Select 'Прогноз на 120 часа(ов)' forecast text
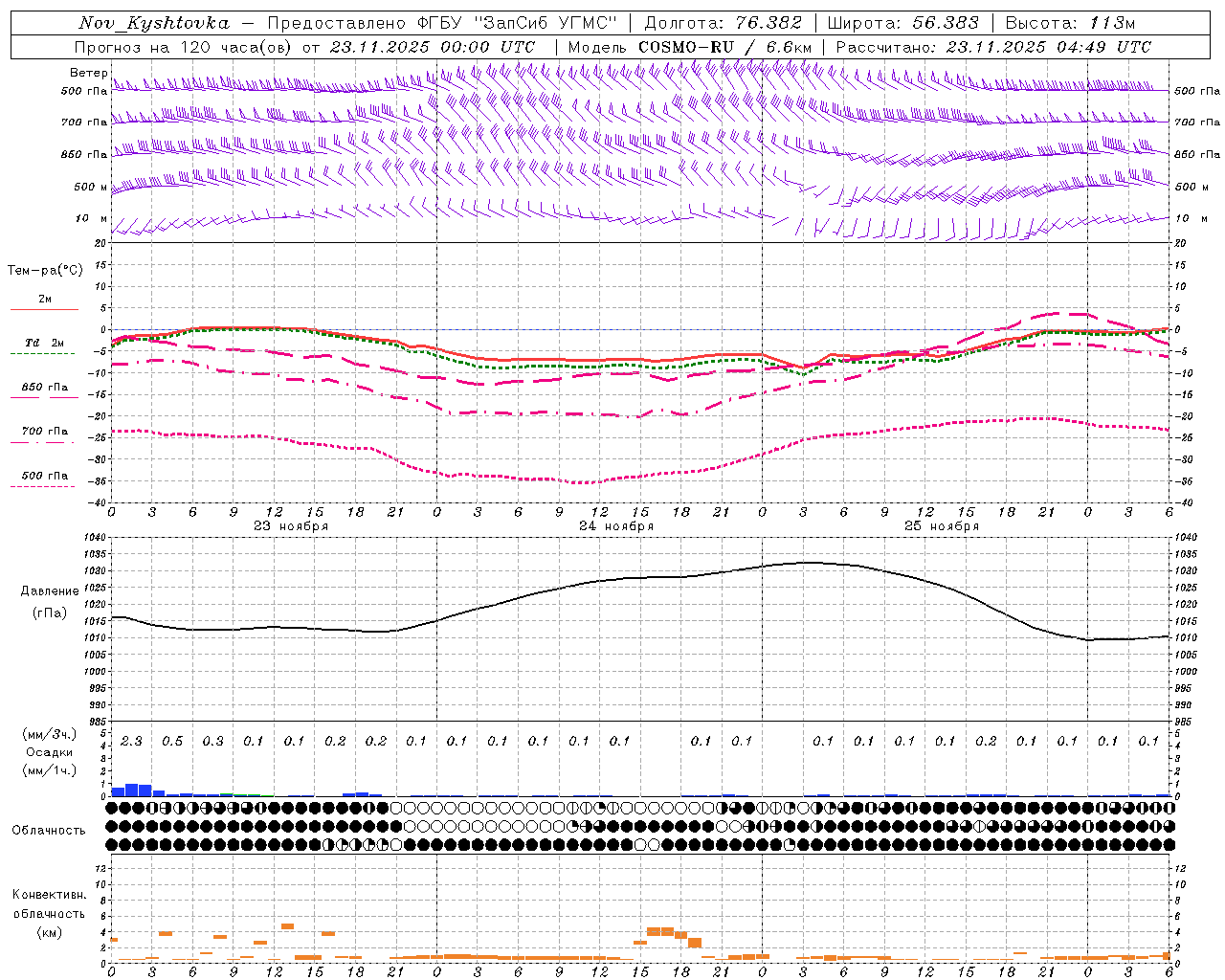The width and height of the screenshot is (1225, 980). [x=184, y=47]
